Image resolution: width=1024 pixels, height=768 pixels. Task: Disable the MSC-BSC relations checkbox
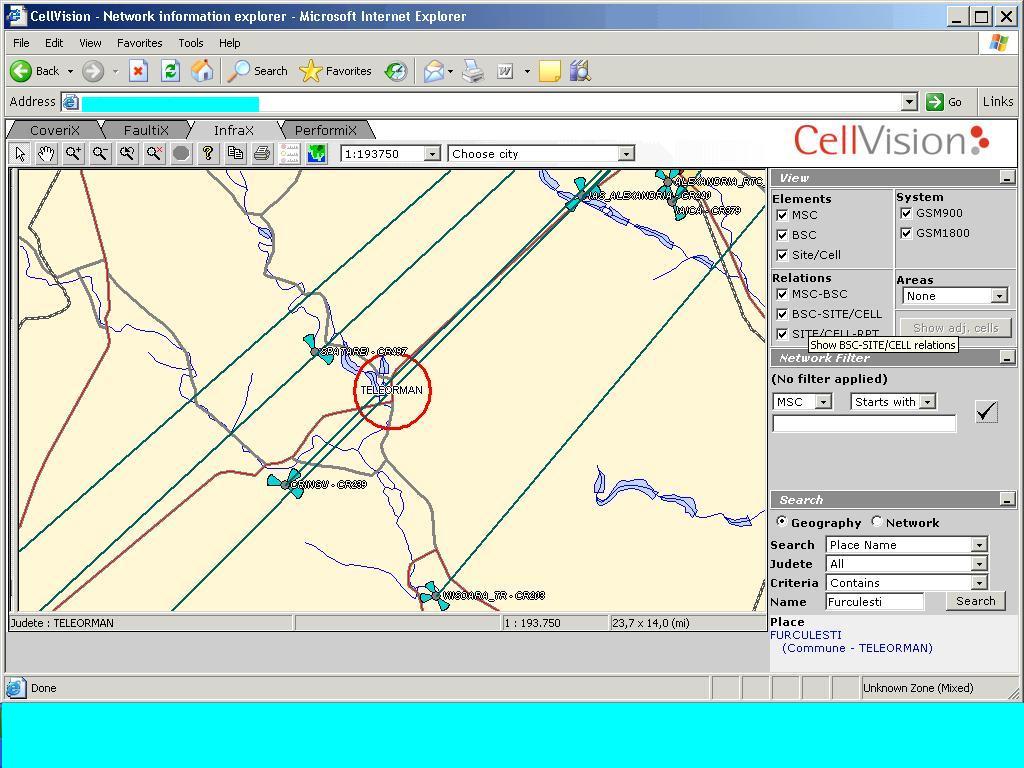[x=782, y=294]
